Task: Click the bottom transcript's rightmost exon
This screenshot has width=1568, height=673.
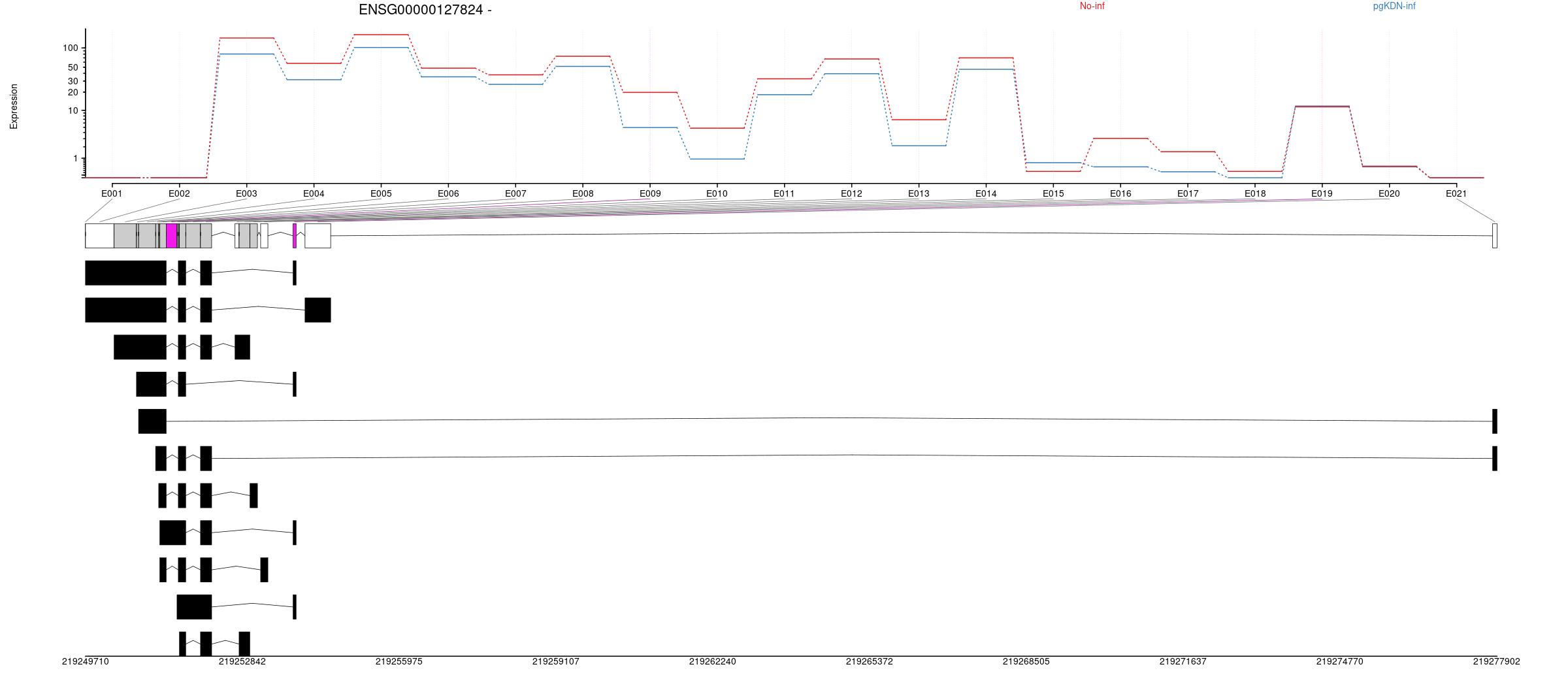Action: (244, 644)
